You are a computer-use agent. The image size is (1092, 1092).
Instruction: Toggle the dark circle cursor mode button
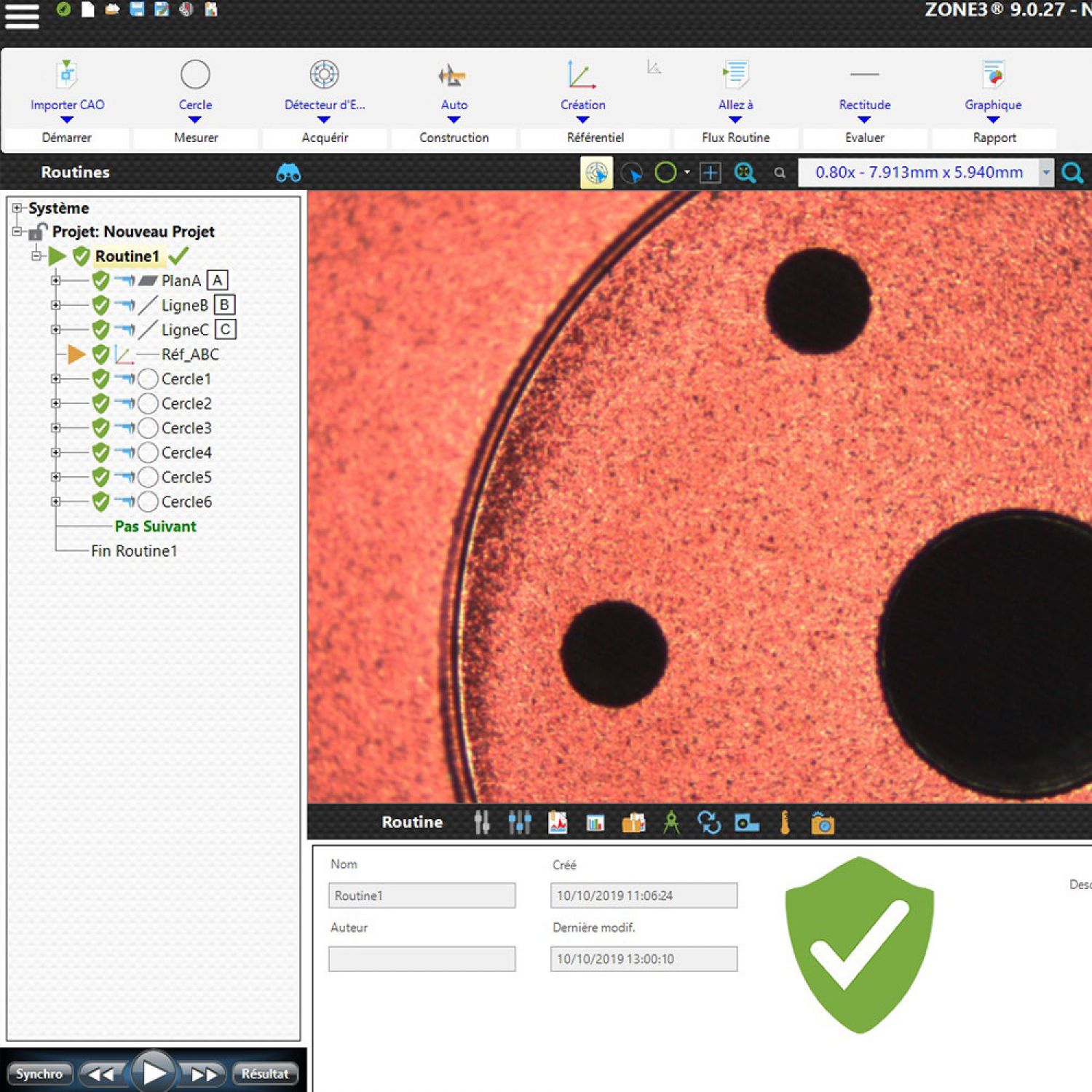(632, 173)
